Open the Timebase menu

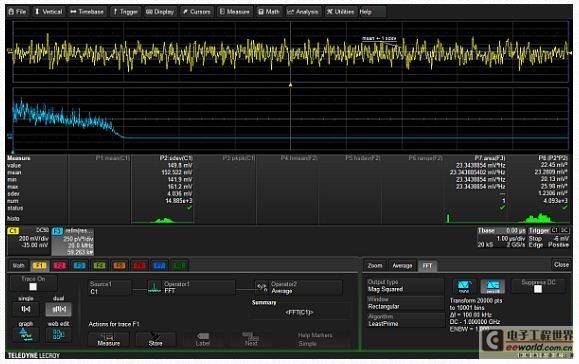87,12
